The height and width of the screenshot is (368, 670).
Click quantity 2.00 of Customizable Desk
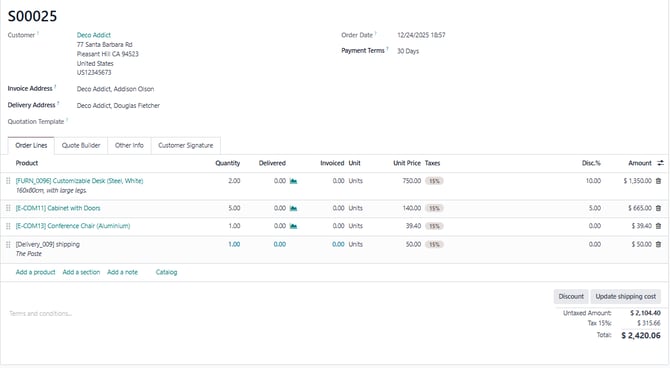point(234,181)
